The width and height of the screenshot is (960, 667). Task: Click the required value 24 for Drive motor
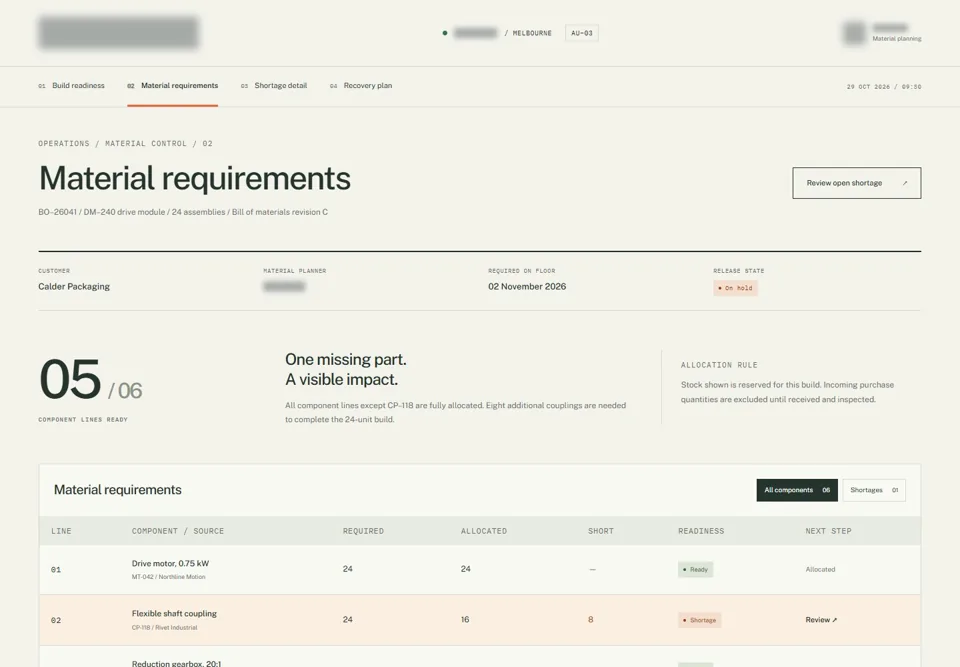(348, 569)
